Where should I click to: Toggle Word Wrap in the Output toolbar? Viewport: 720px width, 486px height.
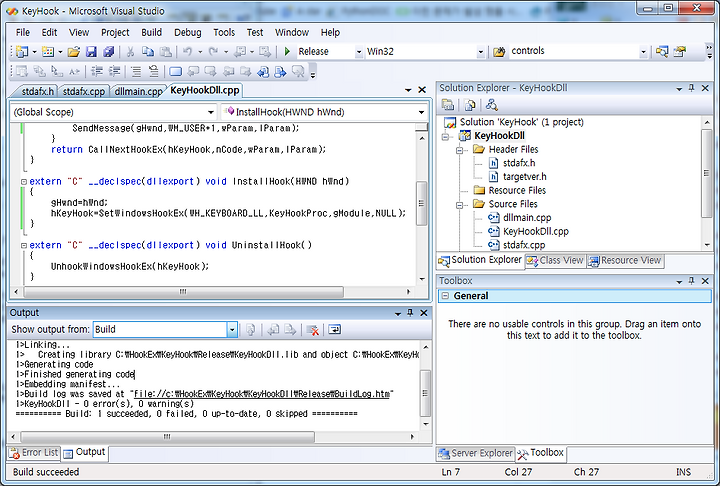tap(335, 329)
